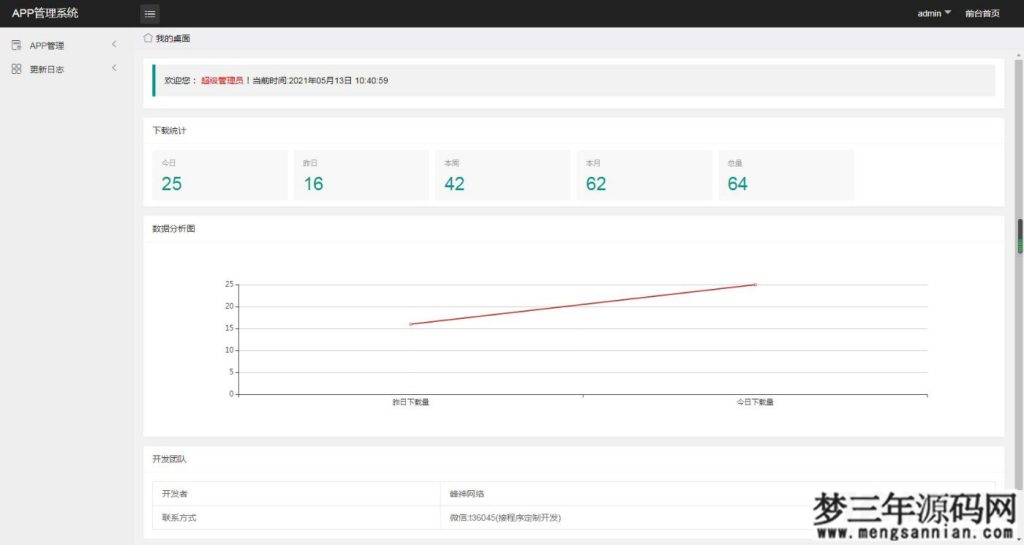Click the APP管理系统 logo title

[45, 13]
